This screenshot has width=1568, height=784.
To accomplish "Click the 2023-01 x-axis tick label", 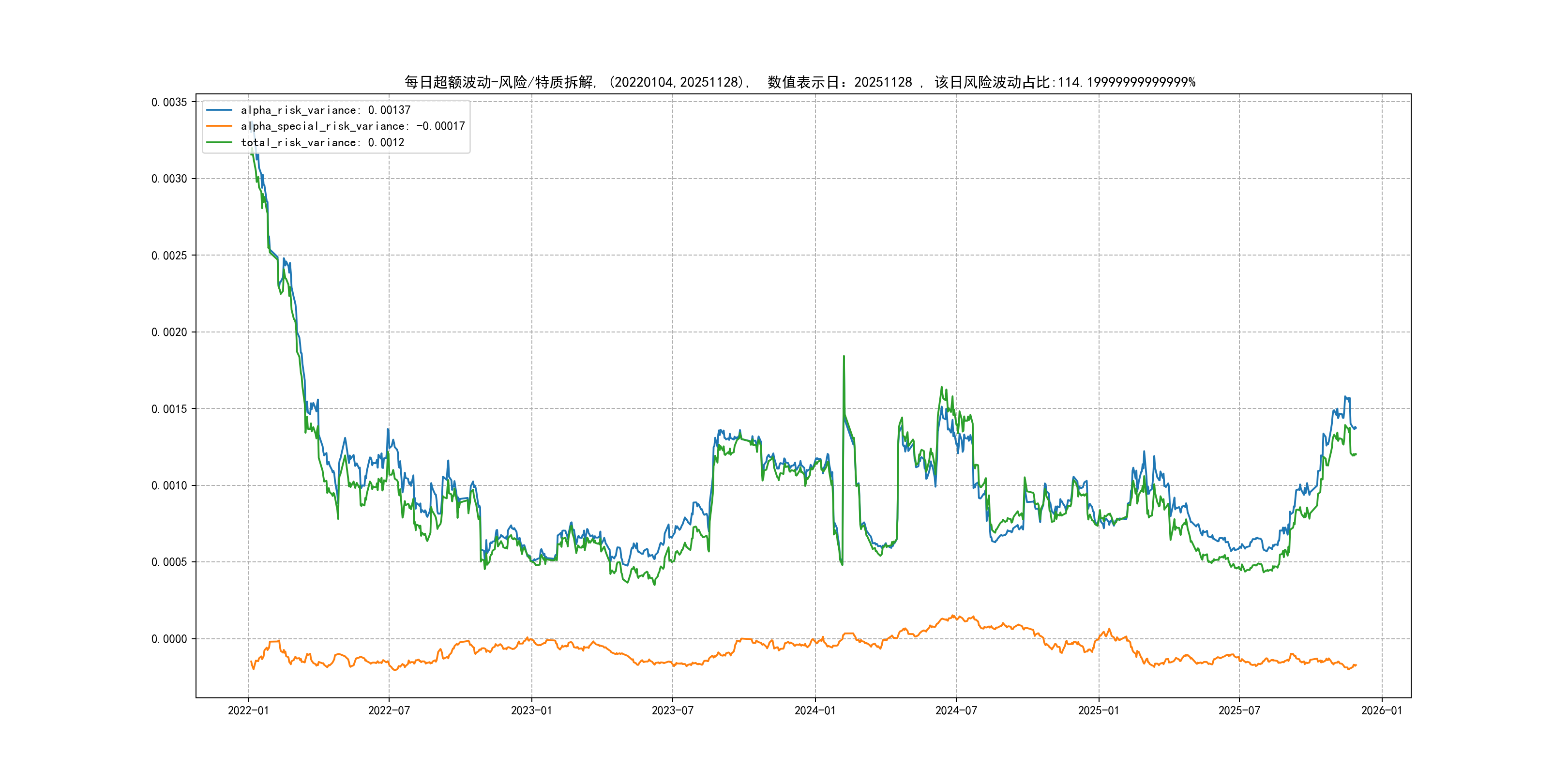I will coord(531,711).
